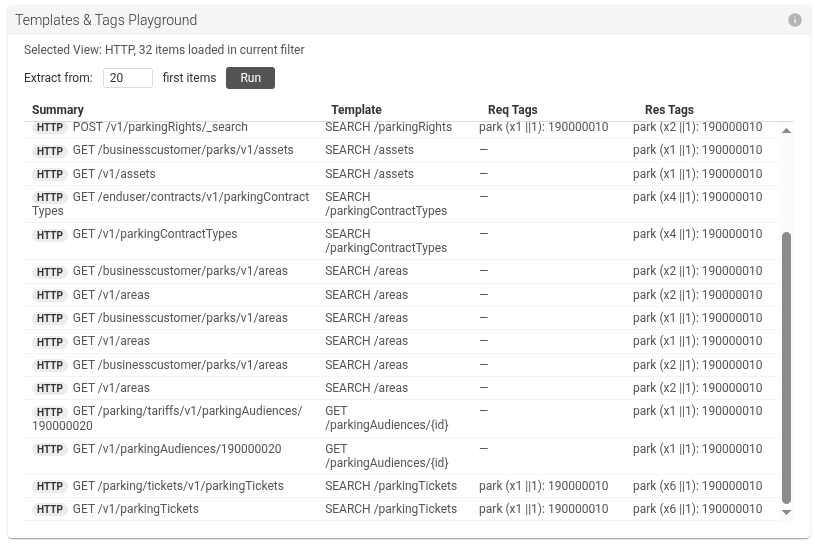Click the Req Tags column header

click(x=512, y=110)
